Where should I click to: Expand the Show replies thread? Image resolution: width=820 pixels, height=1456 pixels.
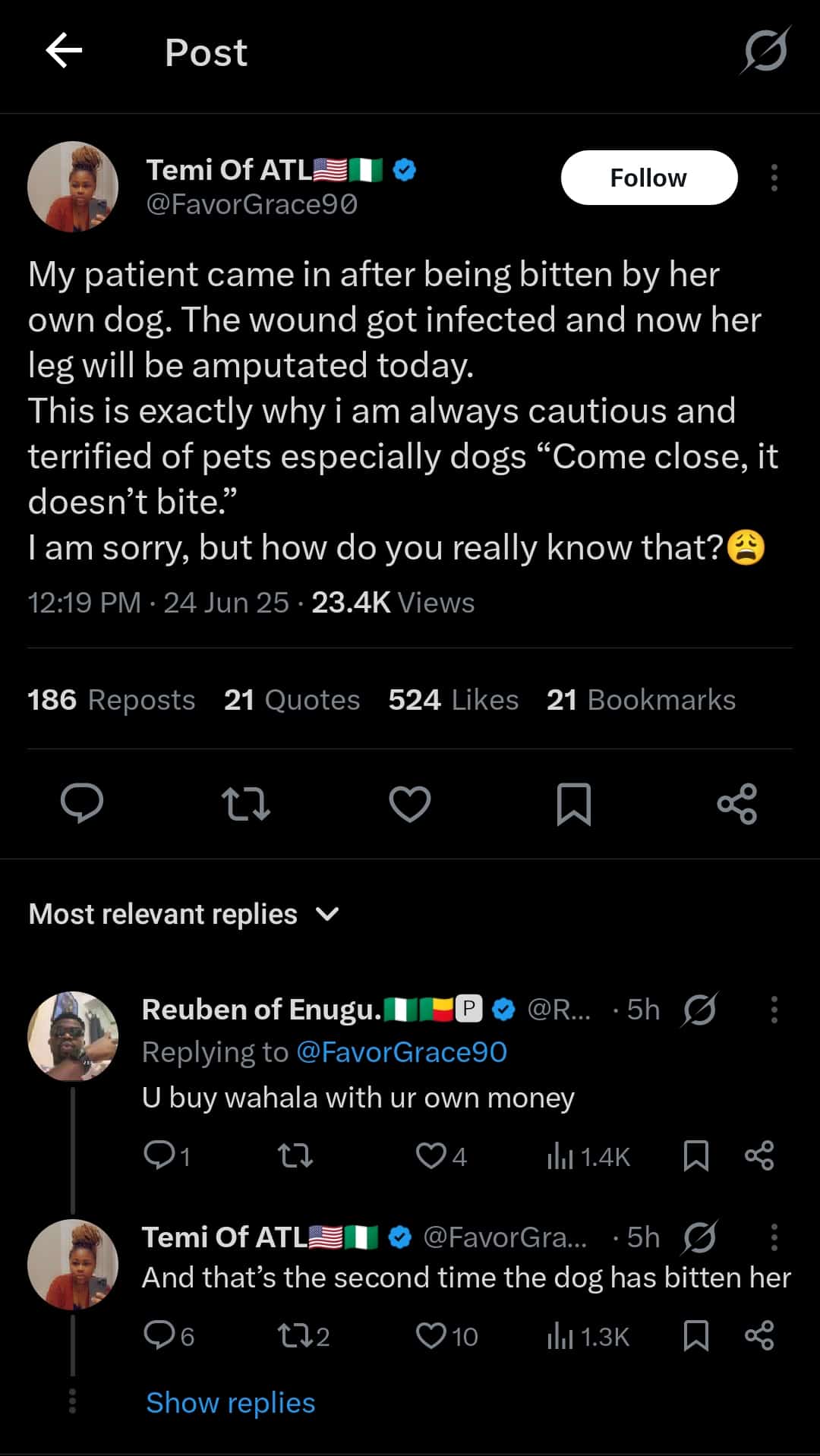point(230,1403)
